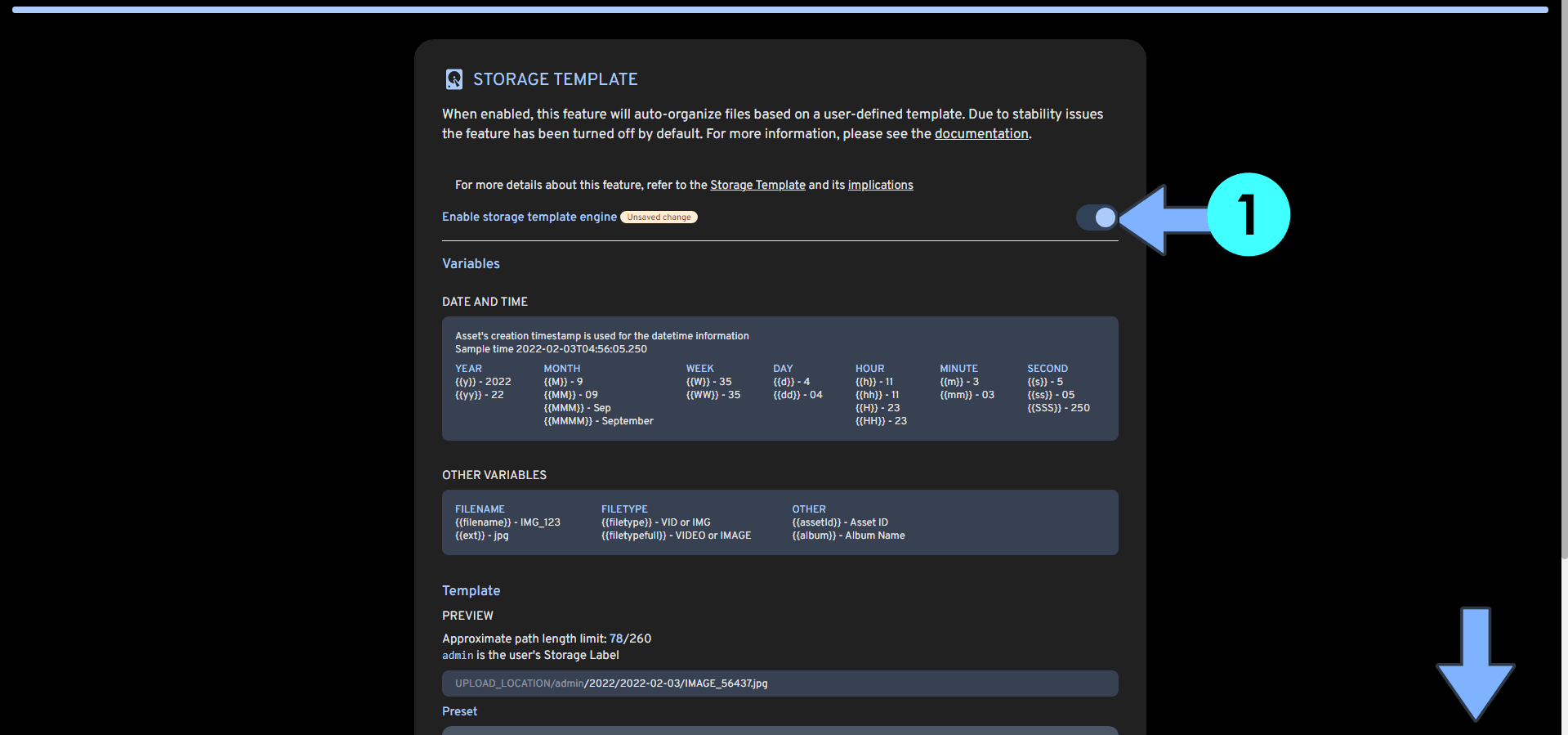Click the {{WW}} - 35 variable
Viewport: 1568px width, 735px height.
713,395
